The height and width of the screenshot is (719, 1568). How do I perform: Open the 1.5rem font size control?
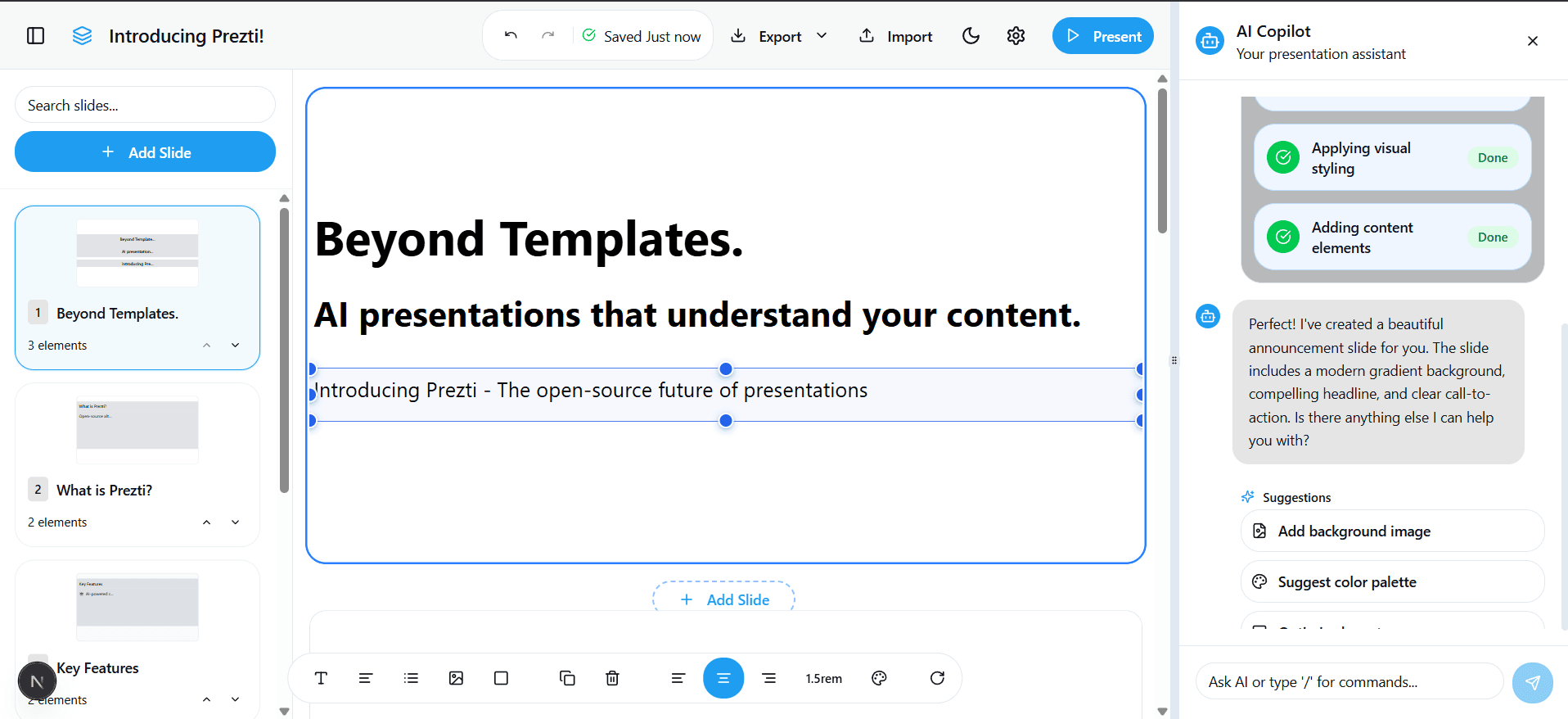click(823, 679)
